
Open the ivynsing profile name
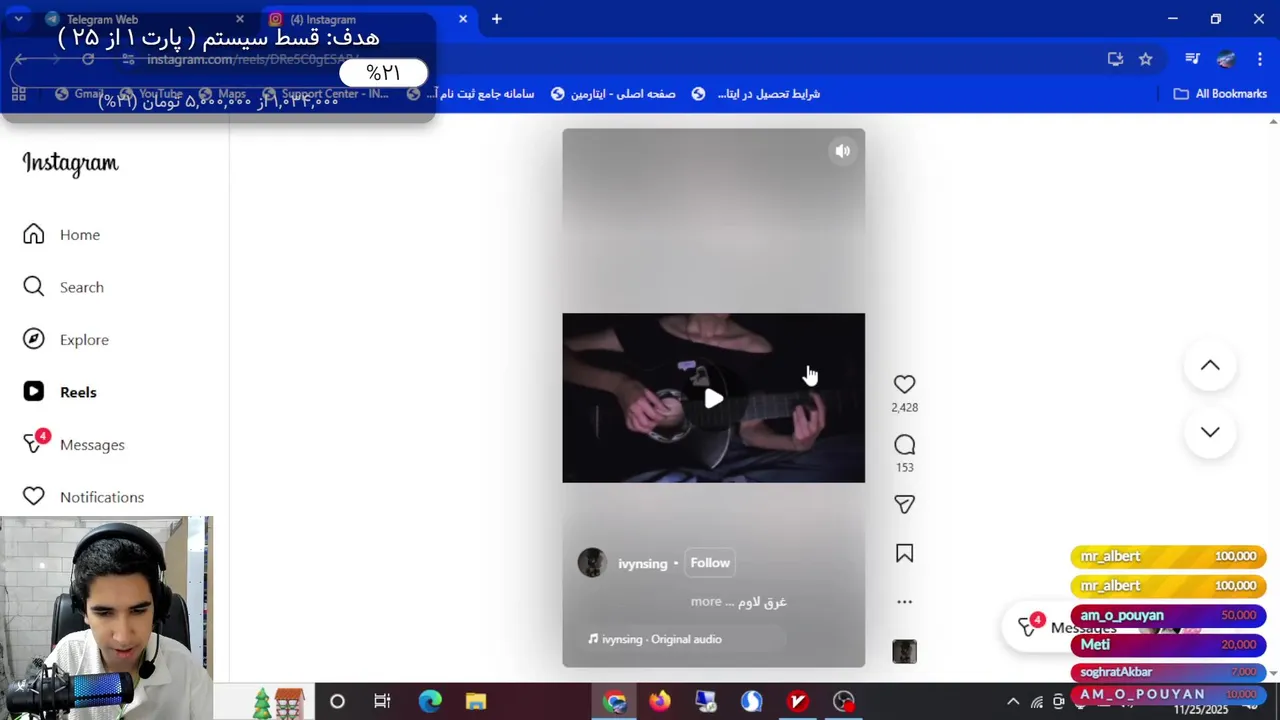click(642, 564)
